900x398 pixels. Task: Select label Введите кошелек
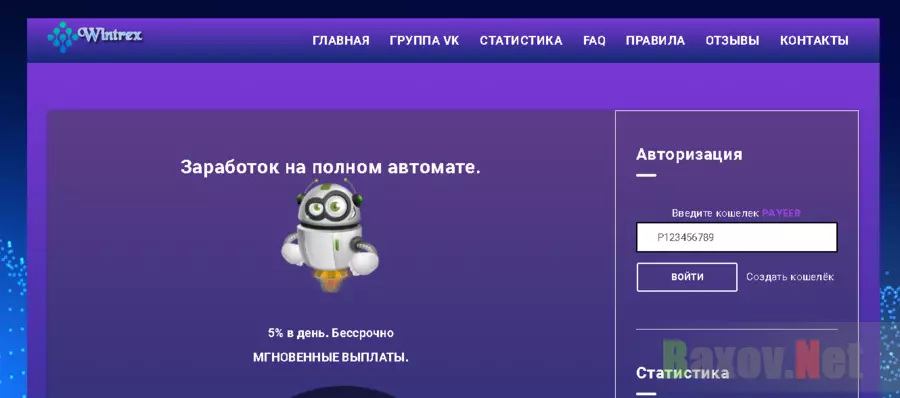coord(716,213)
